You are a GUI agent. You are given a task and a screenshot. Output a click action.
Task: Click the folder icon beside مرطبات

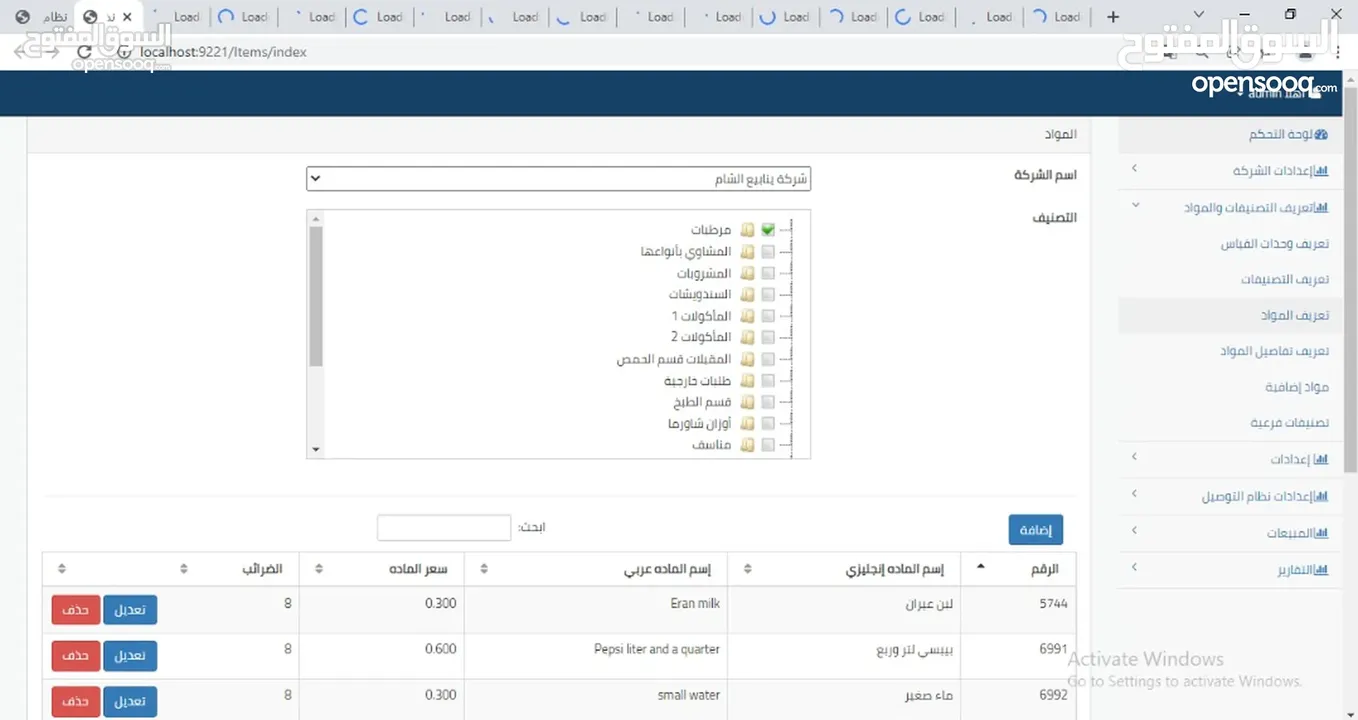click(x=747, y=230)
